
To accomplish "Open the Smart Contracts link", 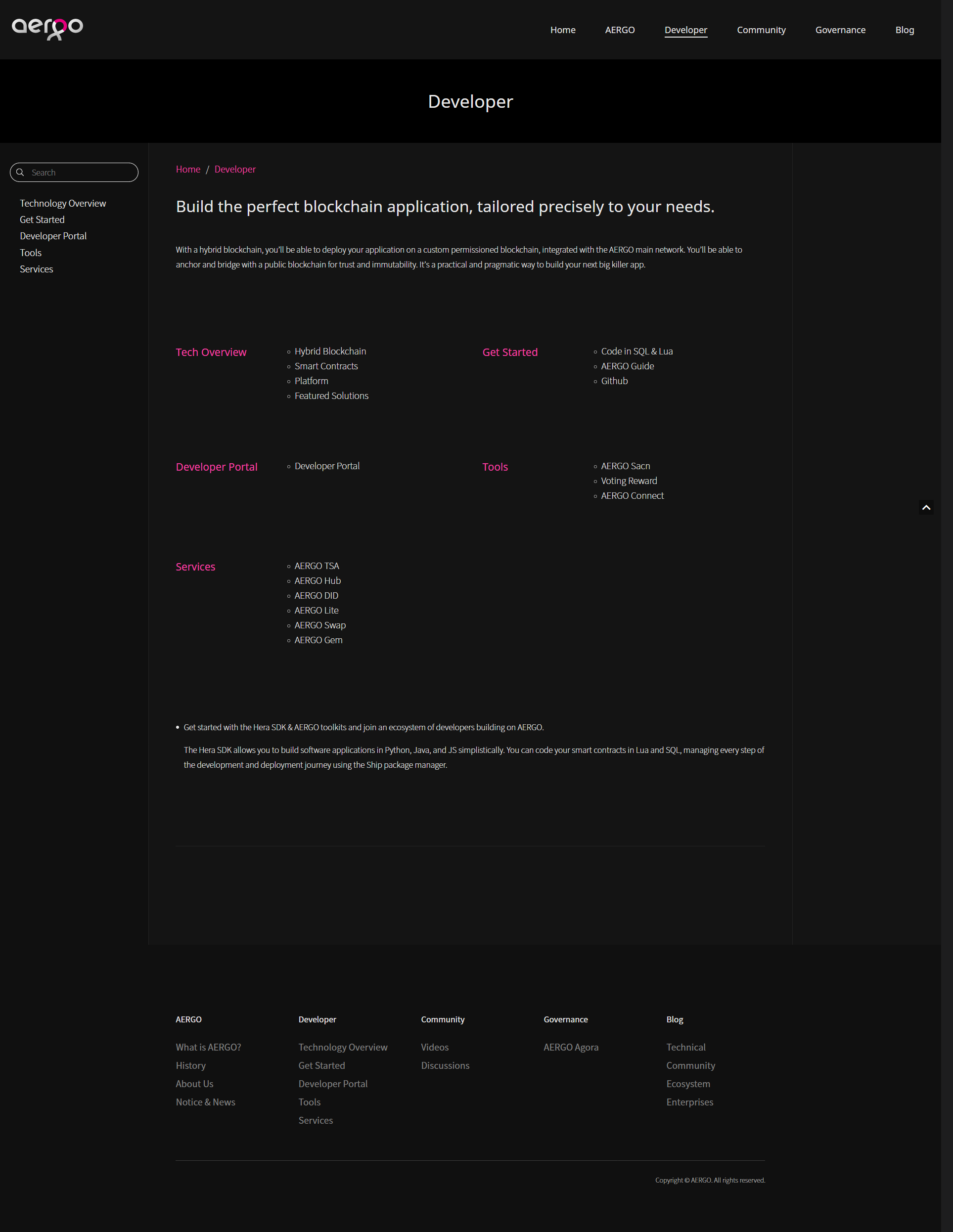I will [326, 366].
